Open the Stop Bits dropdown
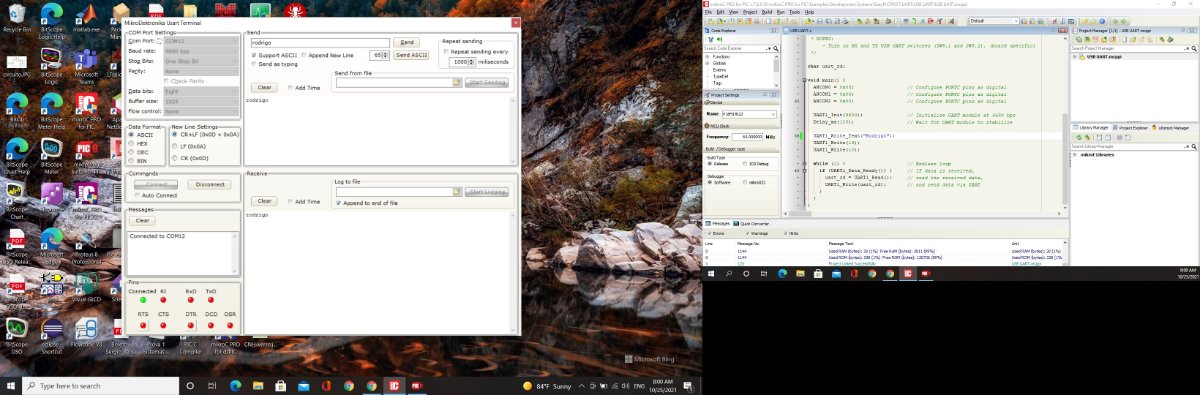The image size is (1200, 395). coord(201,61)
